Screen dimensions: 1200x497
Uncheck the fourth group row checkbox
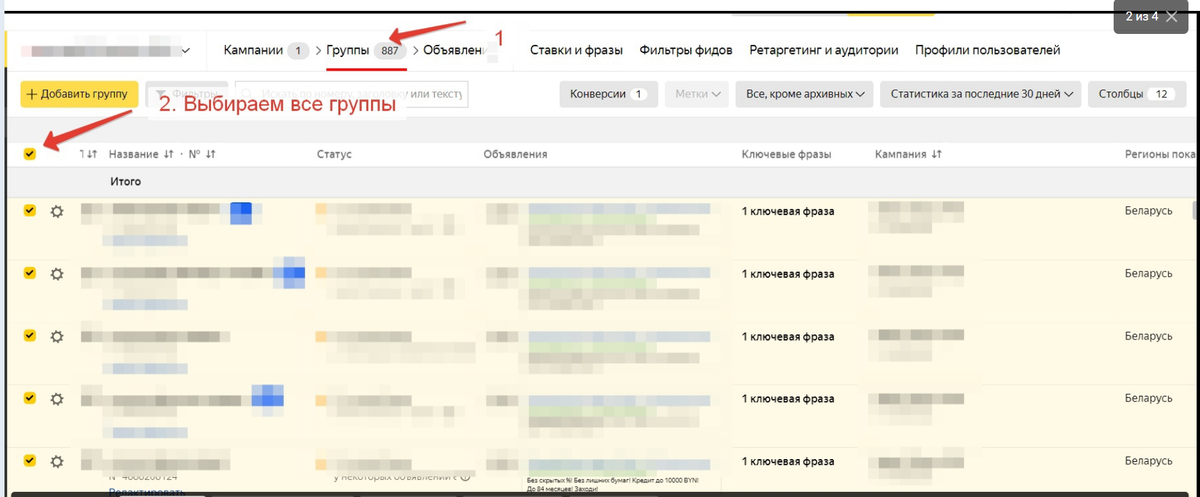[x=29, y=397]
